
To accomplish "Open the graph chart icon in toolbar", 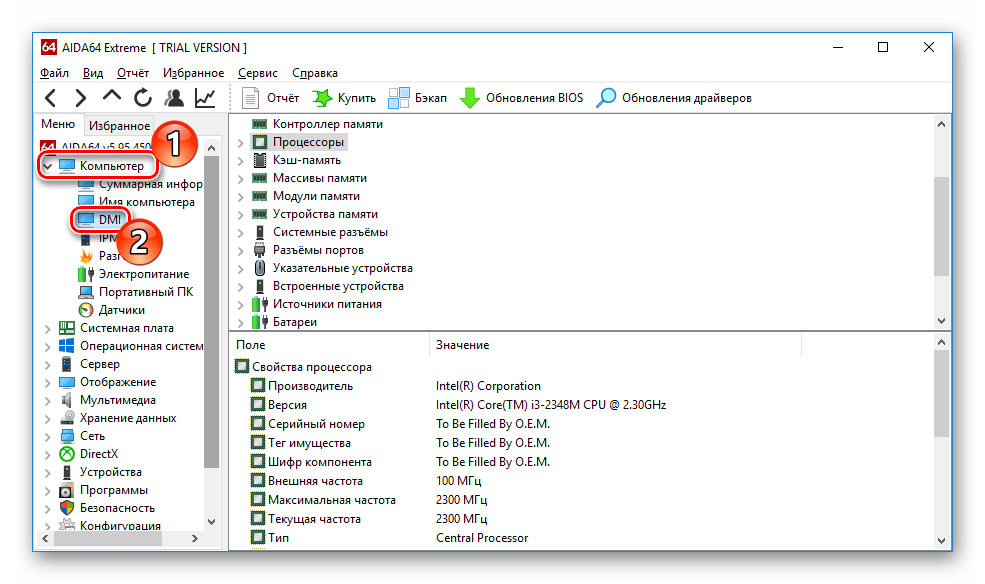I will [x=205, y=98].
